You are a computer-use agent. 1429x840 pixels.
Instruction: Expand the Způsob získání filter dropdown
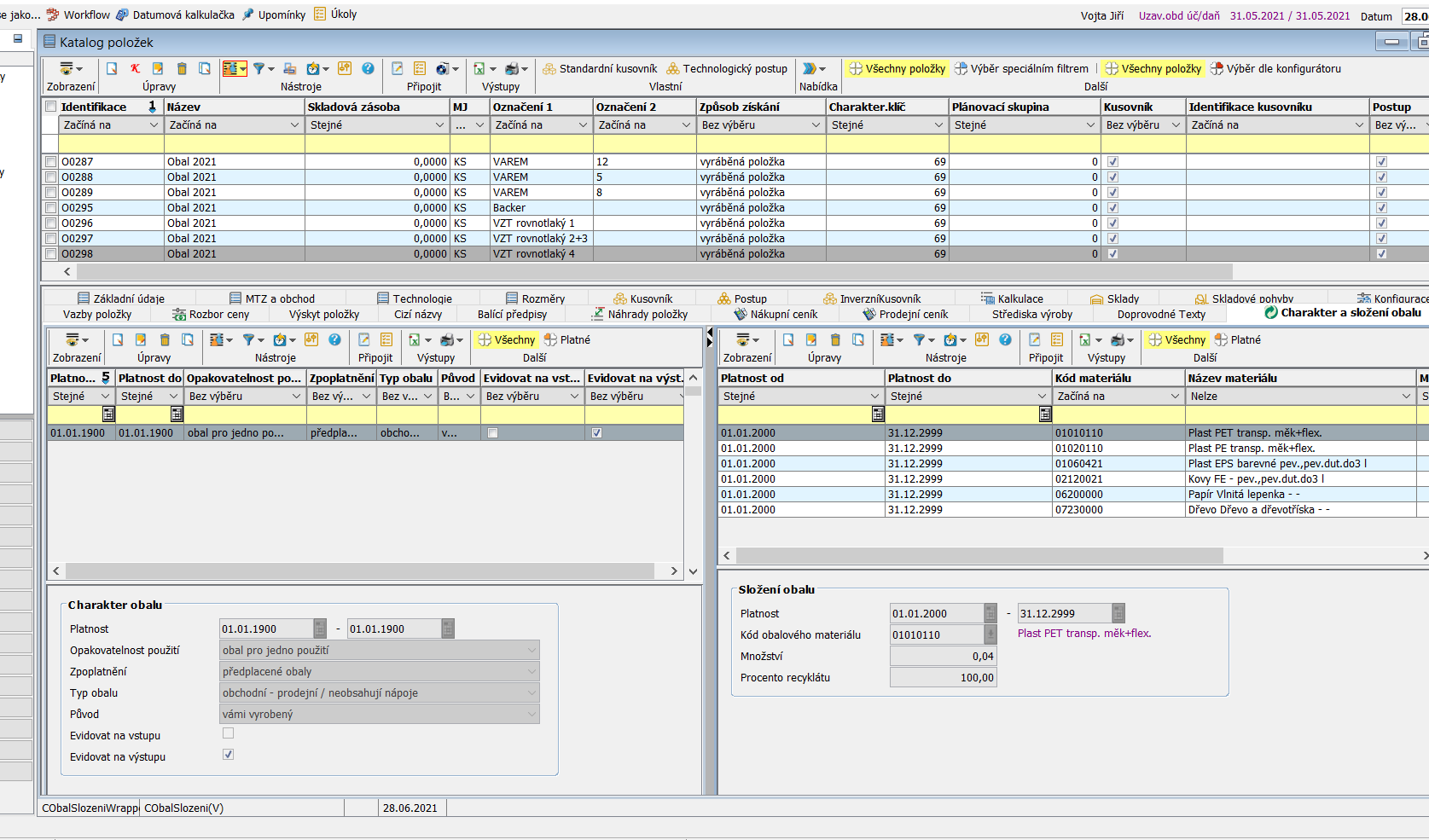pyautogui.click(x=816, y=125)
